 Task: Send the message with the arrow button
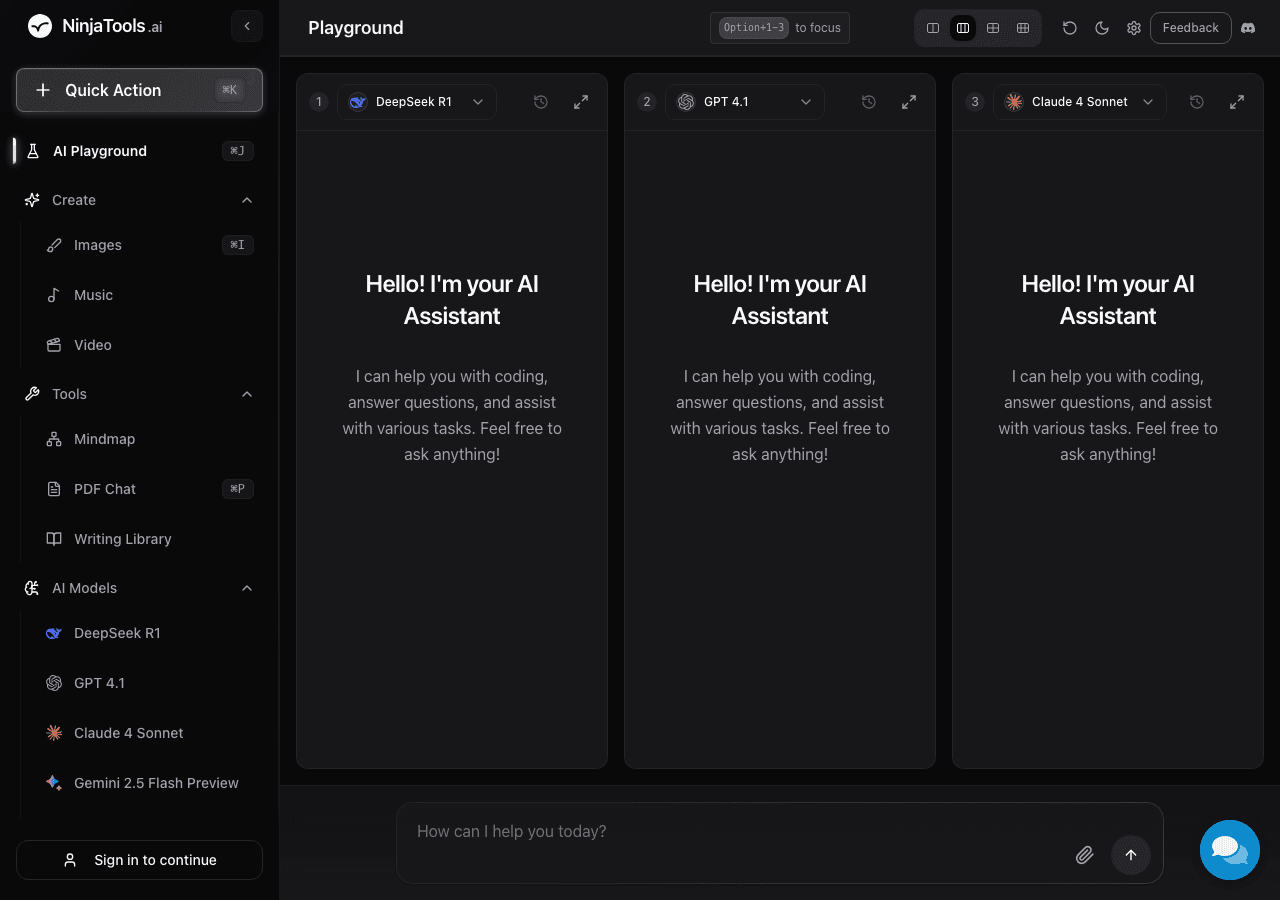pos(1131,855)
